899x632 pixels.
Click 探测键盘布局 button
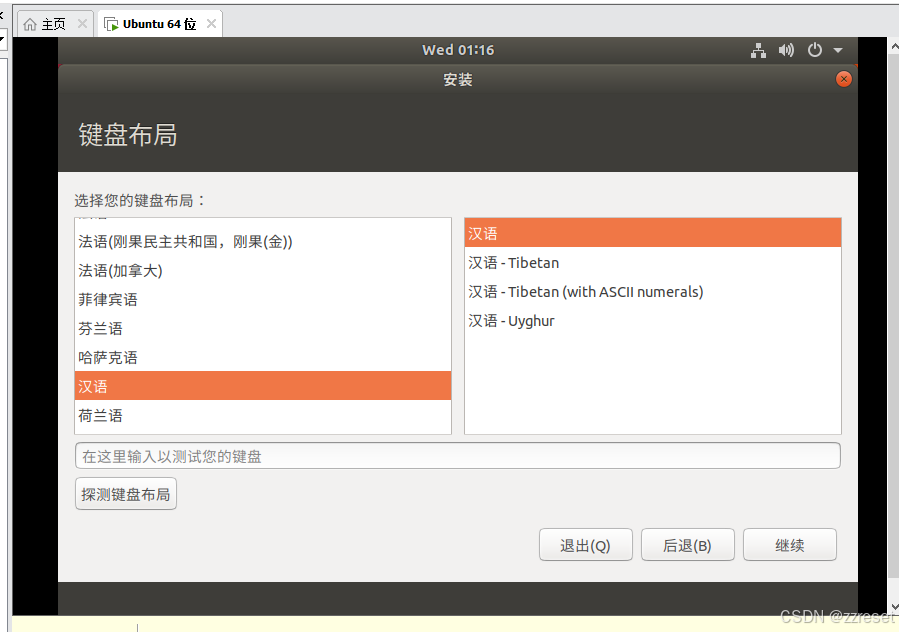tap(126, 494)
